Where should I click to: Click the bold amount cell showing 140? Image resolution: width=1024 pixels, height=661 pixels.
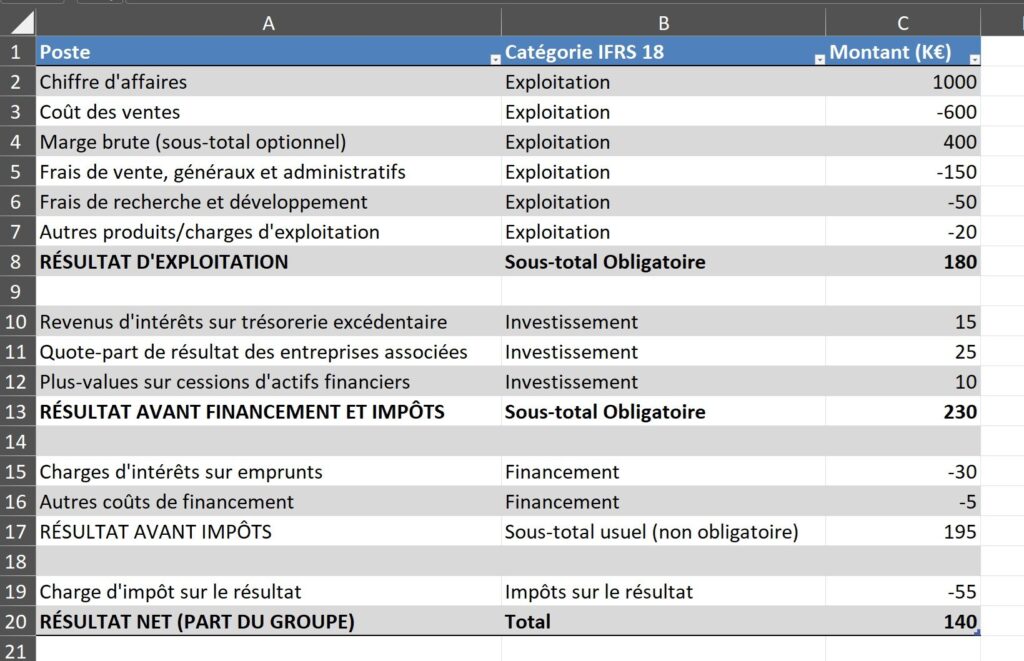coord(903,621)
